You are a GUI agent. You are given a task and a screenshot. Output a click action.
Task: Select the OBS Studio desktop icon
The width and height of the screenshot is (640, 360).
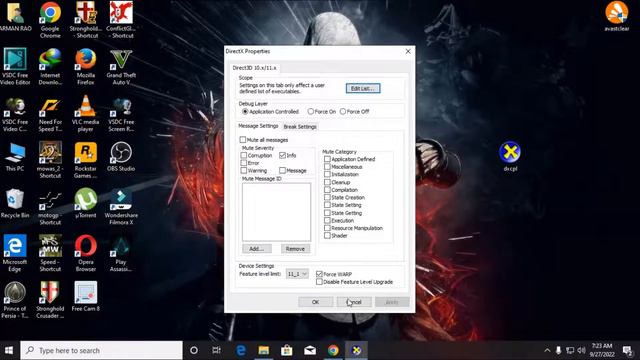[121, 157]
